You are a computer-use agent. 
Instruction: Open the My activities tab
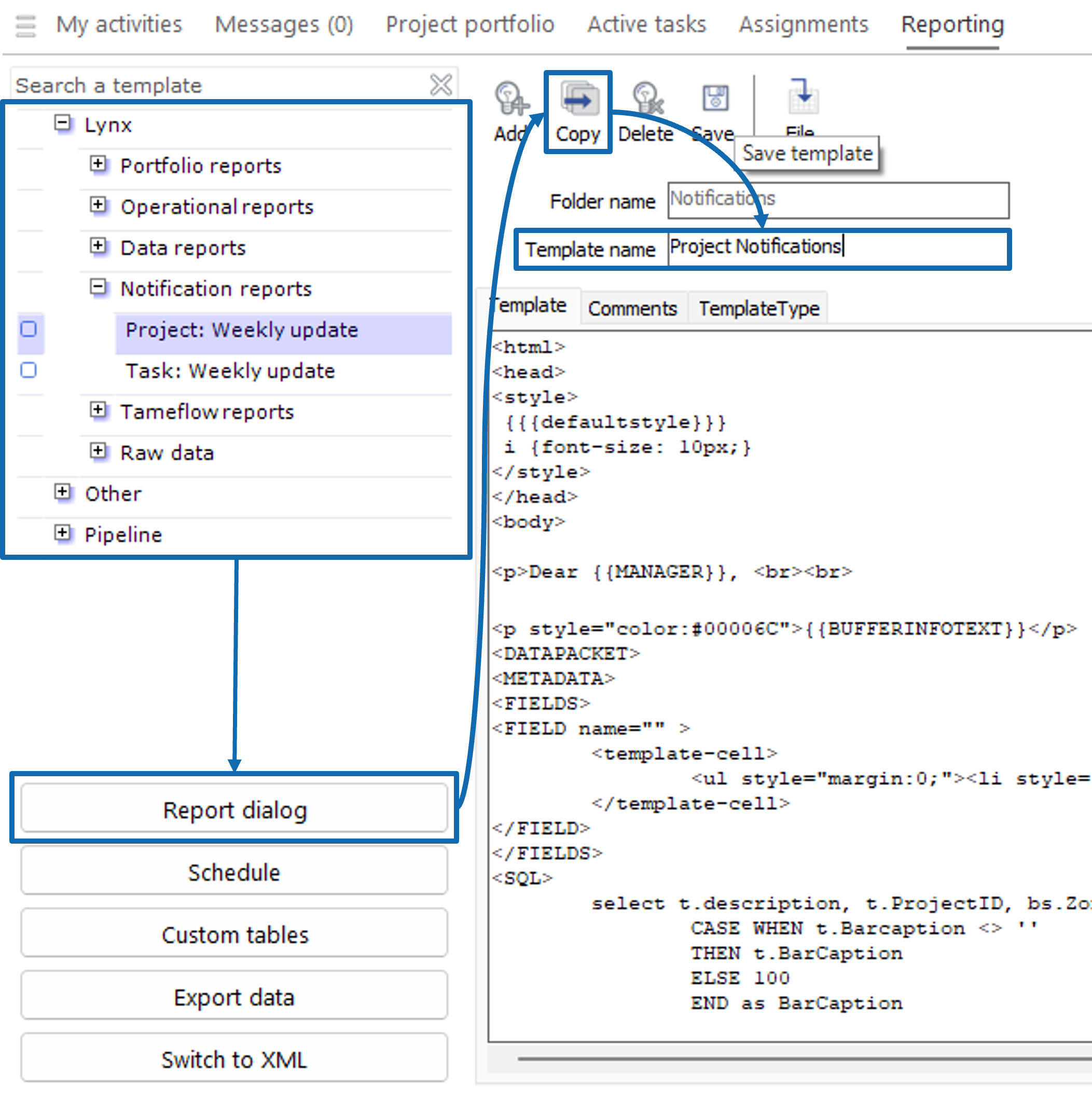coord(119,24)
